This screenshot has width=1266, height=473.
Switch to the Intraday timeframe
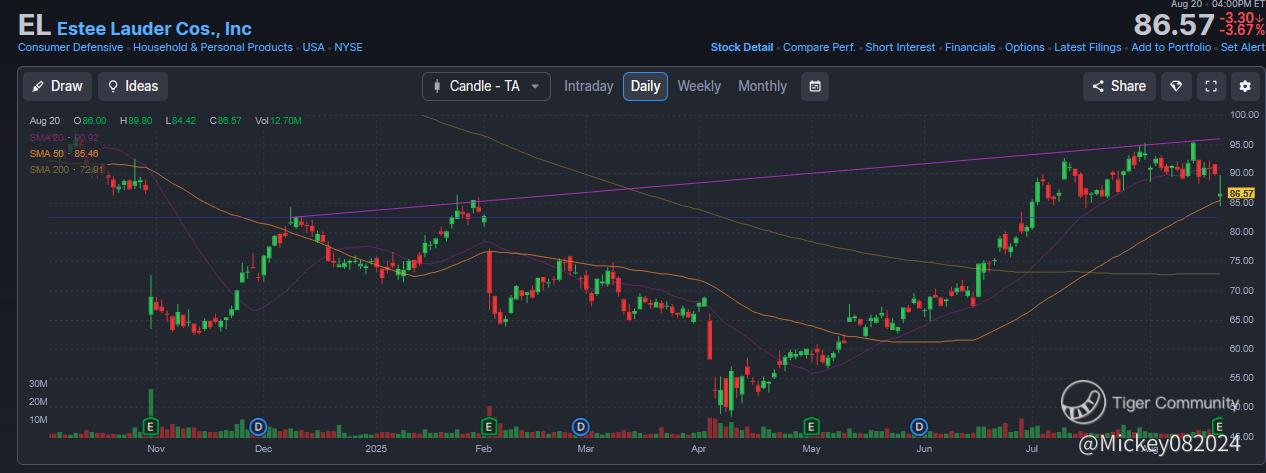588,86
